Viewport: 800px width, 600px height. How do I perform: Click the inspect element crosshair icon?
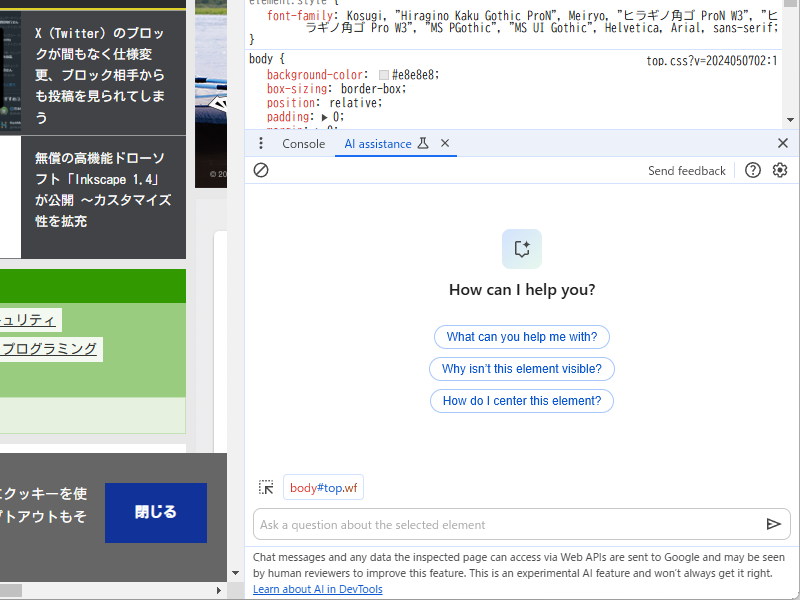266,487
